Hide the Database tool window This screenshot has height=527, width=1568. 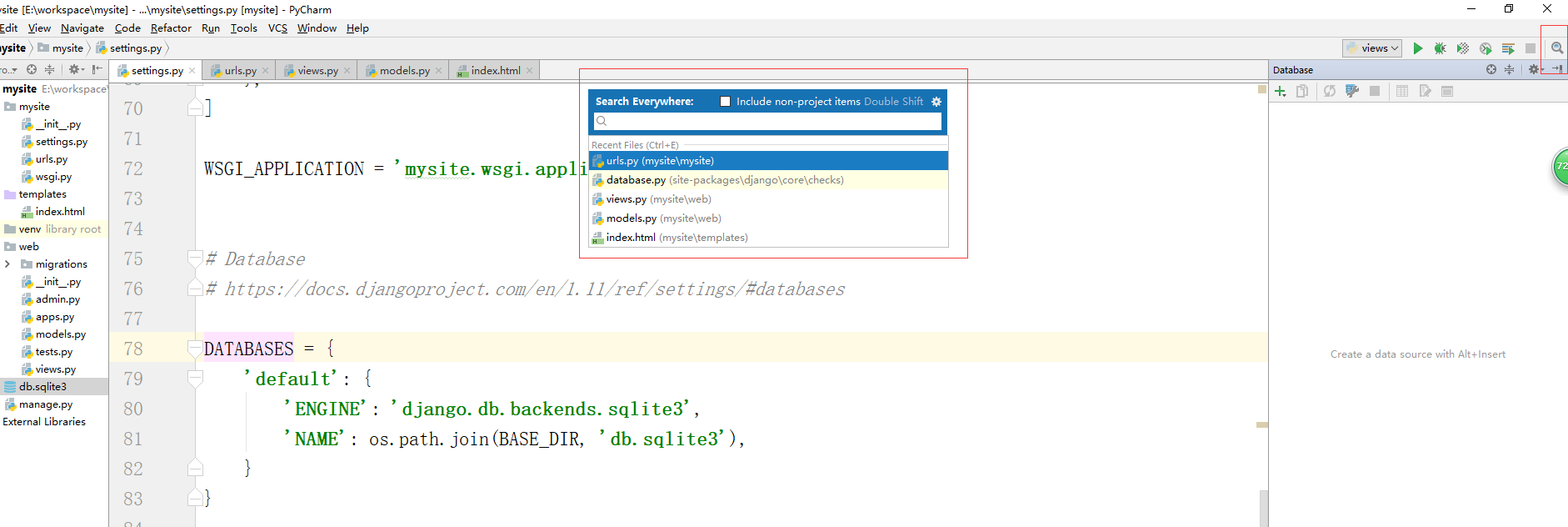(x=1557, y=70)
